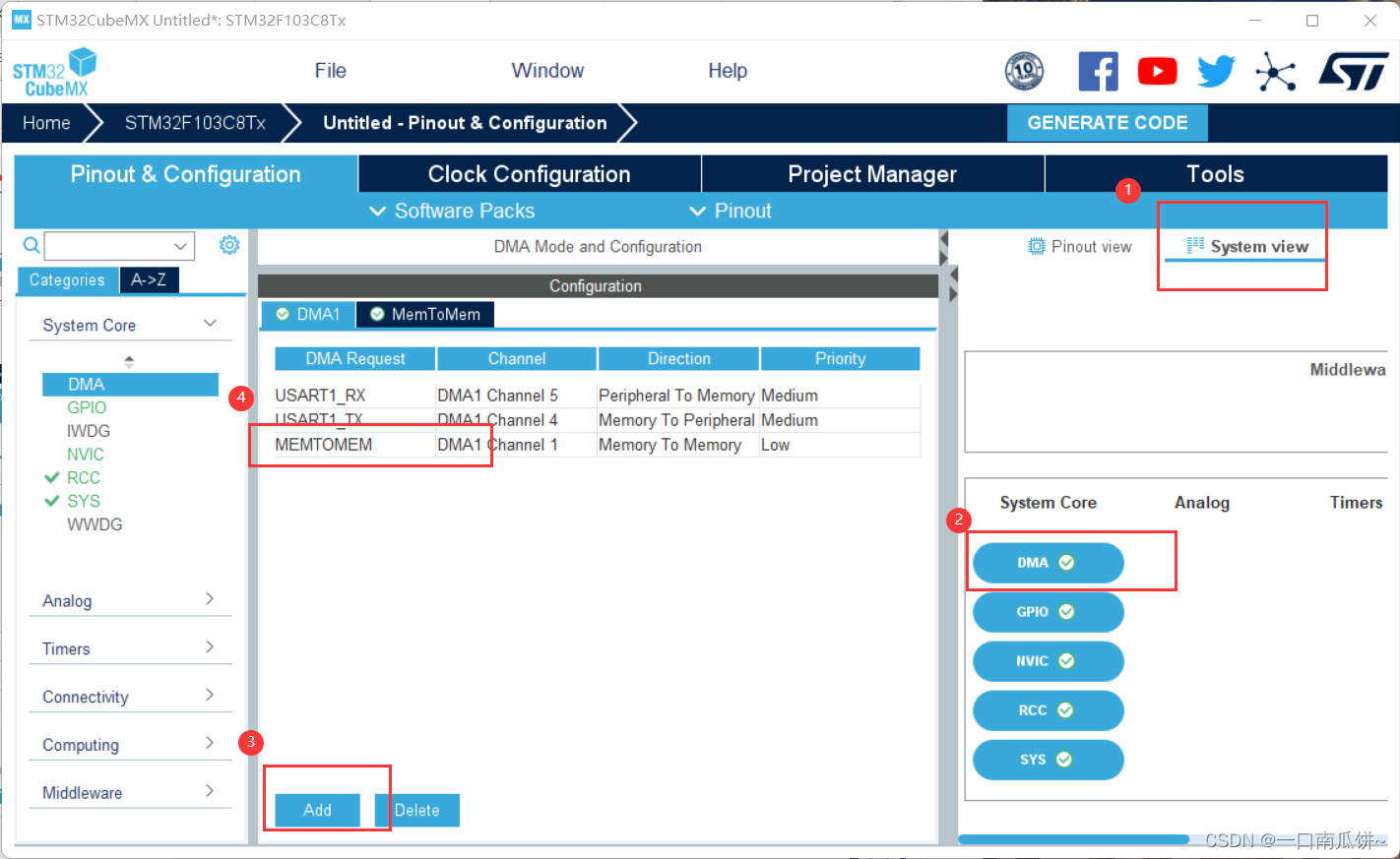Image resolution: width=1400 pixels, height=859 pixels.
Task: Open the ST Twitter icon
Action: 1217,71
